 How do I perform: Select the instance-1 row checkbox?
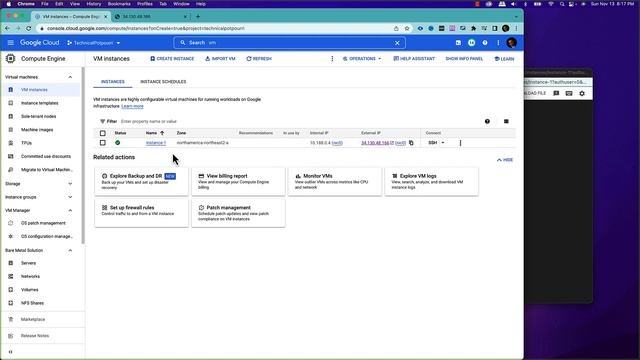[x=102, y=143]
